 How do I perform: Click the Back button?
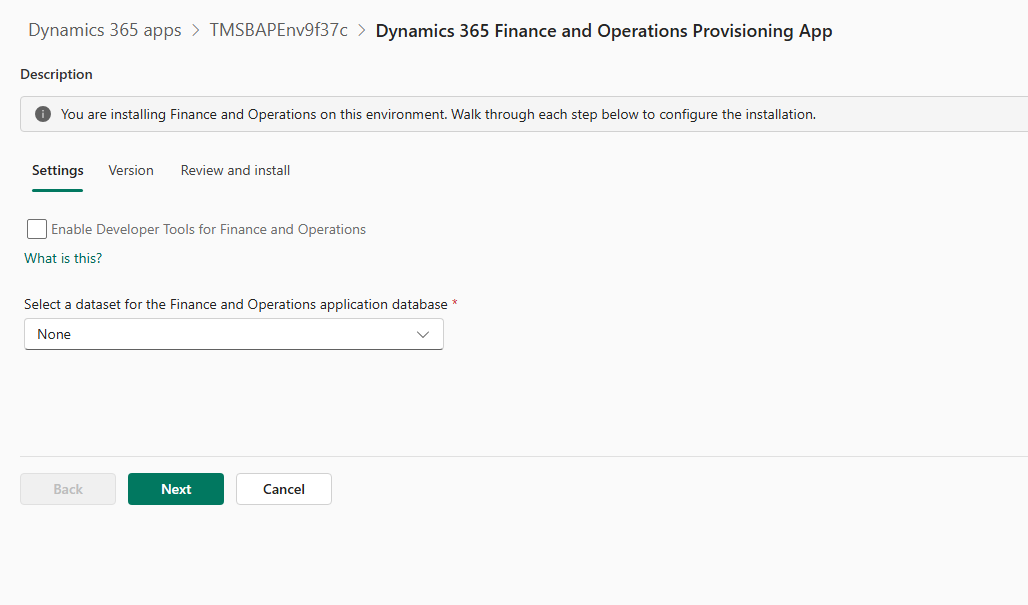[x=68, y=489]
